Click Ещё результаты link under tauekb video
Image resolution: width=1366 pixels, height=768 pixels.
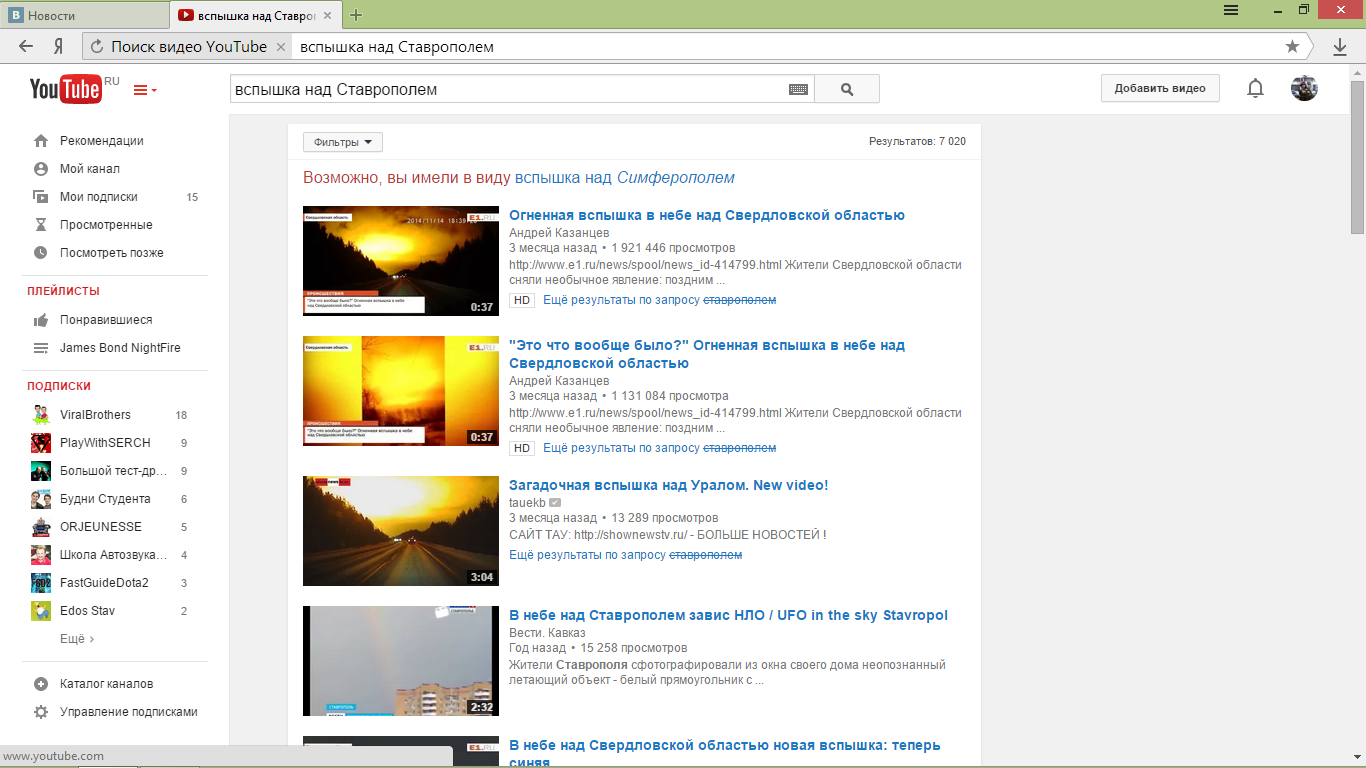625,555
